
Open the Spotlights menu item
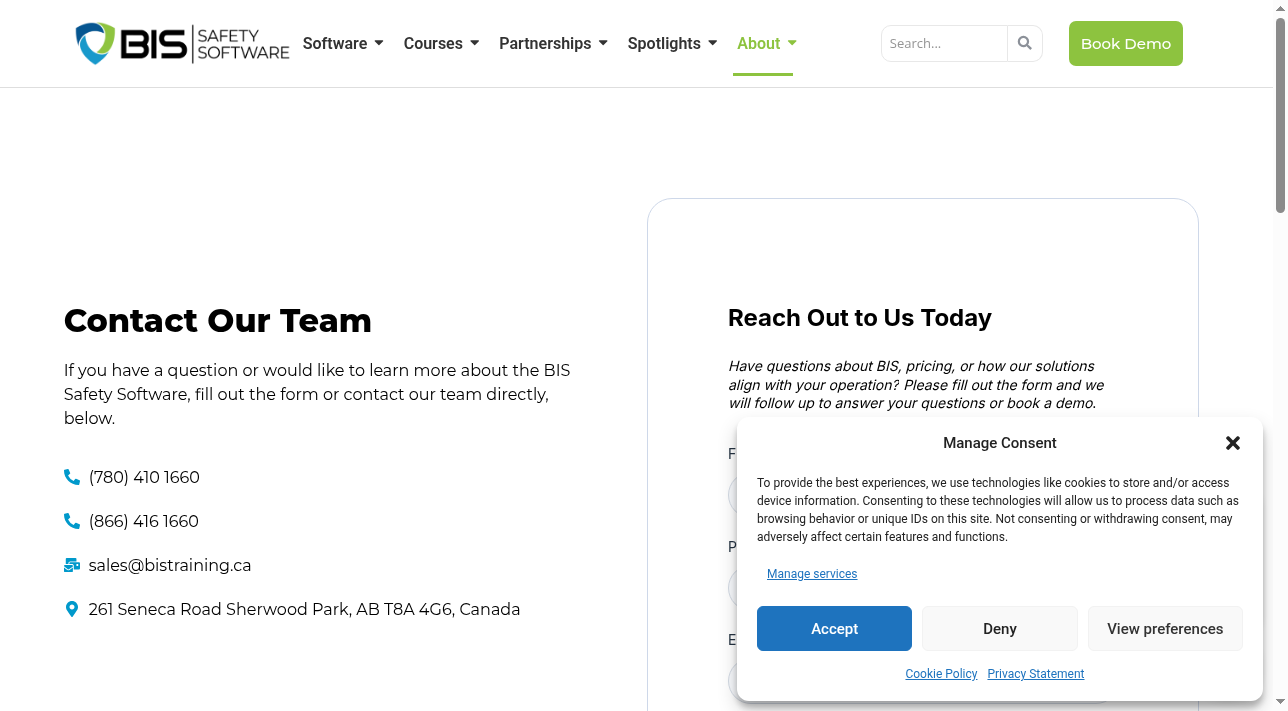[x=664, y=44]
